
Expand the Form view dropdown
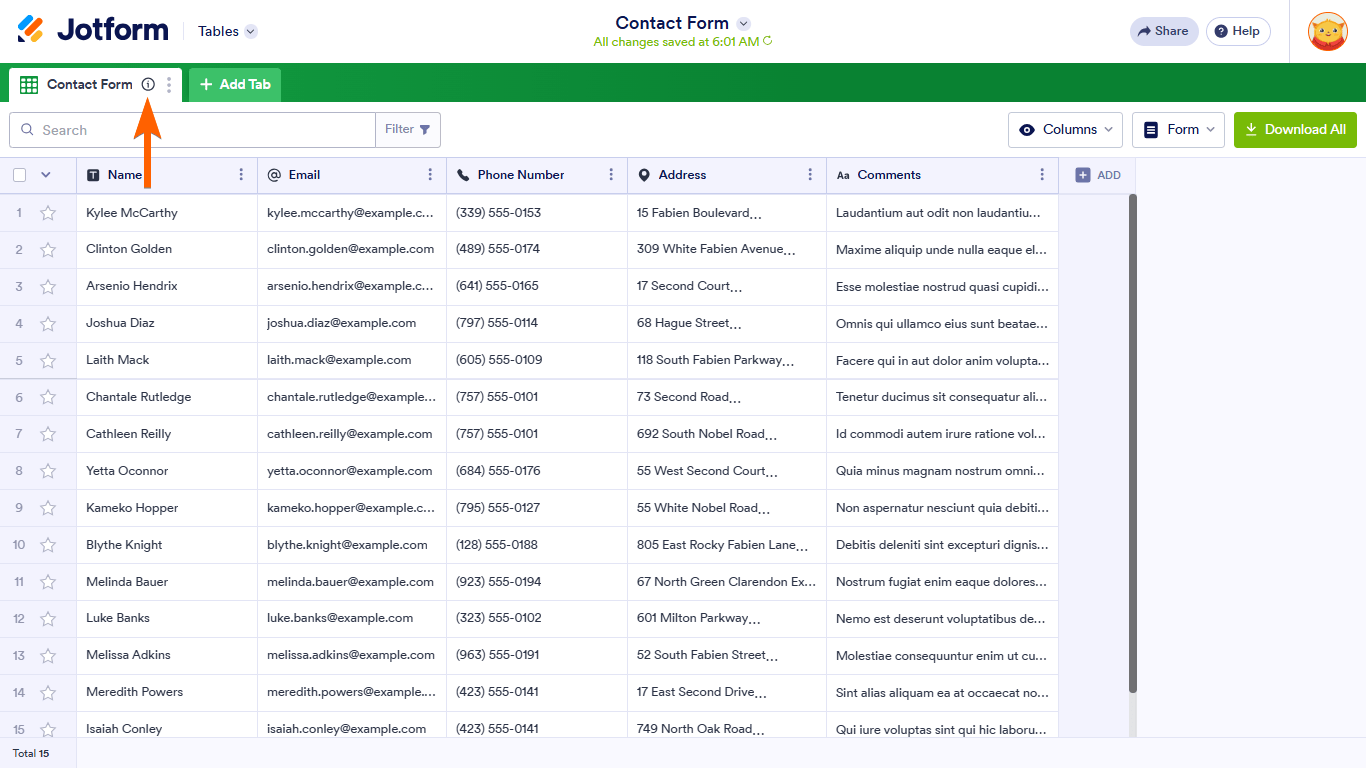pyautogui.click(x=1178, y=130)
